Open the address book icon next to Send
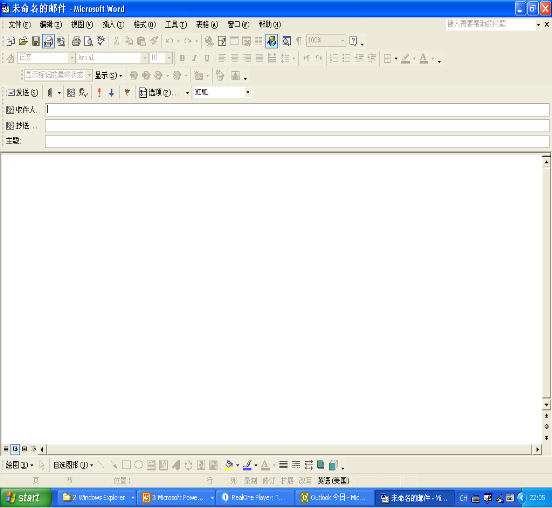Screen dimensions: 552x508 (x=71, y=93)
